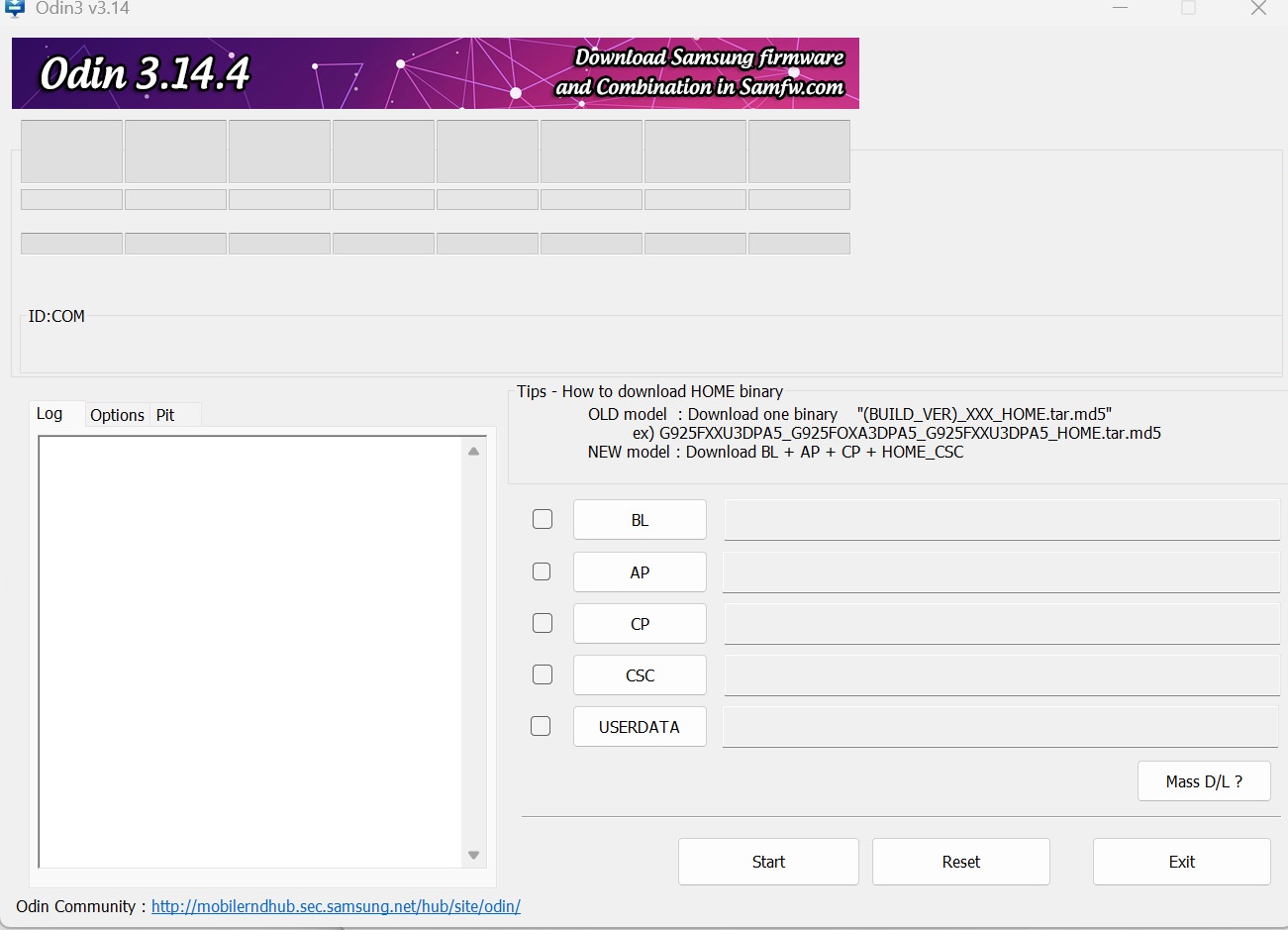Open the Pit tab
The image size is (1288, 930).
pos(164,415)
